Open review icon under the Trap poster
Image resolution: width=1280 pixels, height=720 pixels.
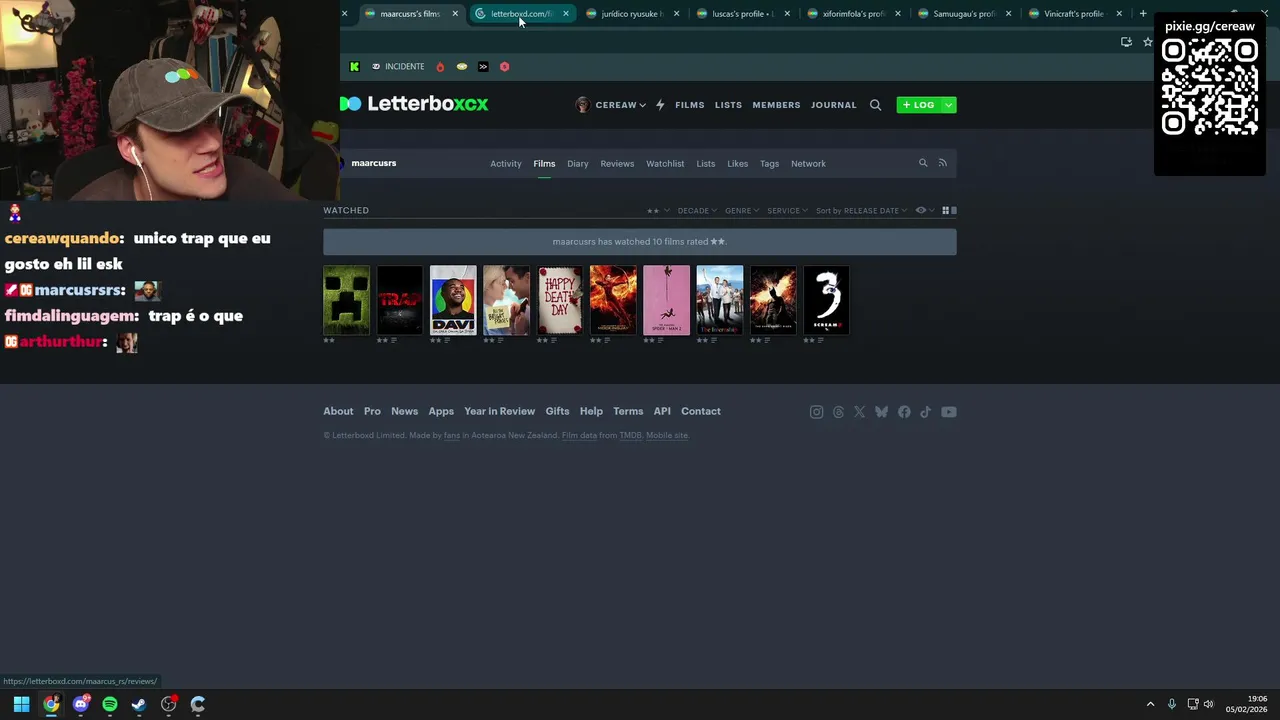[393, 340]
